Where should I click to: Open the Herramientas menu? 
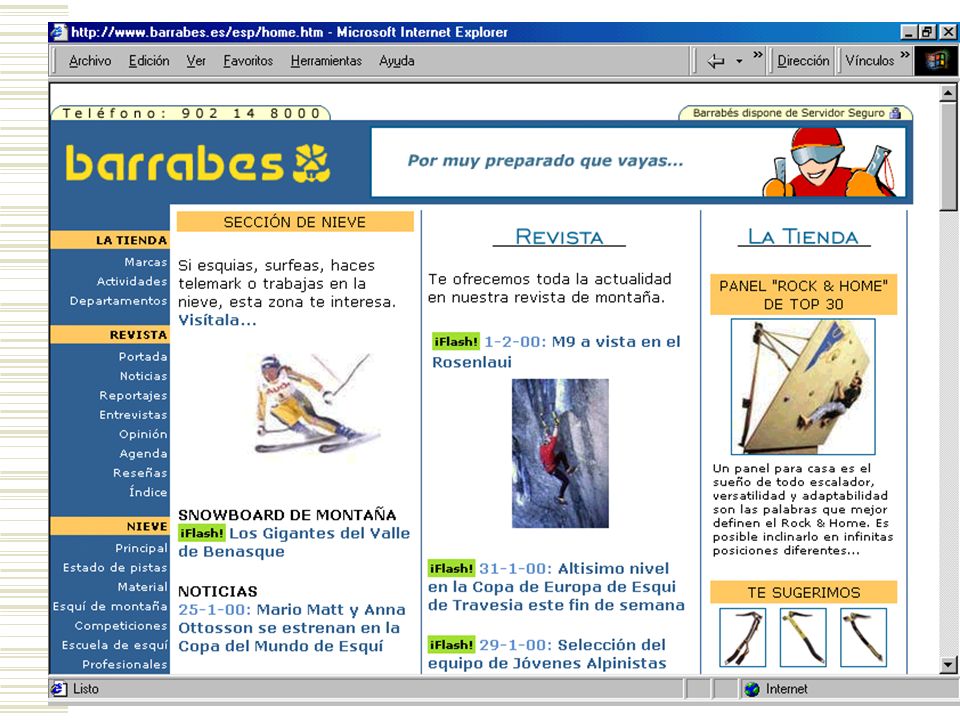click(x=326, y=61)
